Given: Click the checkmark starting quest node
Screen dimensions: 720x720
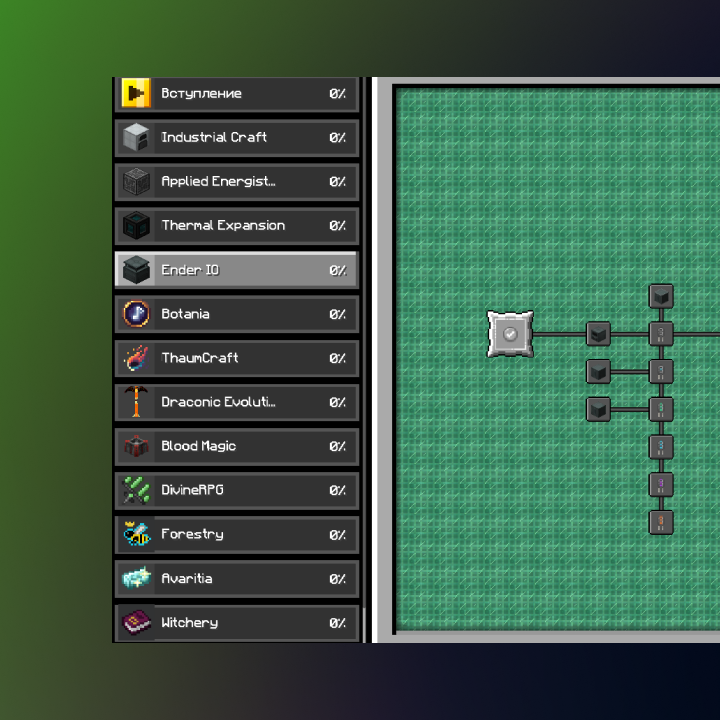Looking at the screenshot, I should click(x=510, y=334).
